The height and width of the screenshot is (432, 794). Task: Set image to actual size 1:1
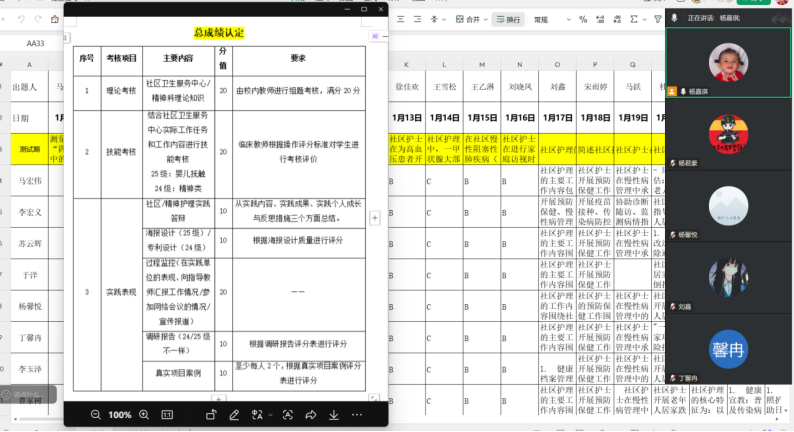pyautogui.click(x=167, y=414)
